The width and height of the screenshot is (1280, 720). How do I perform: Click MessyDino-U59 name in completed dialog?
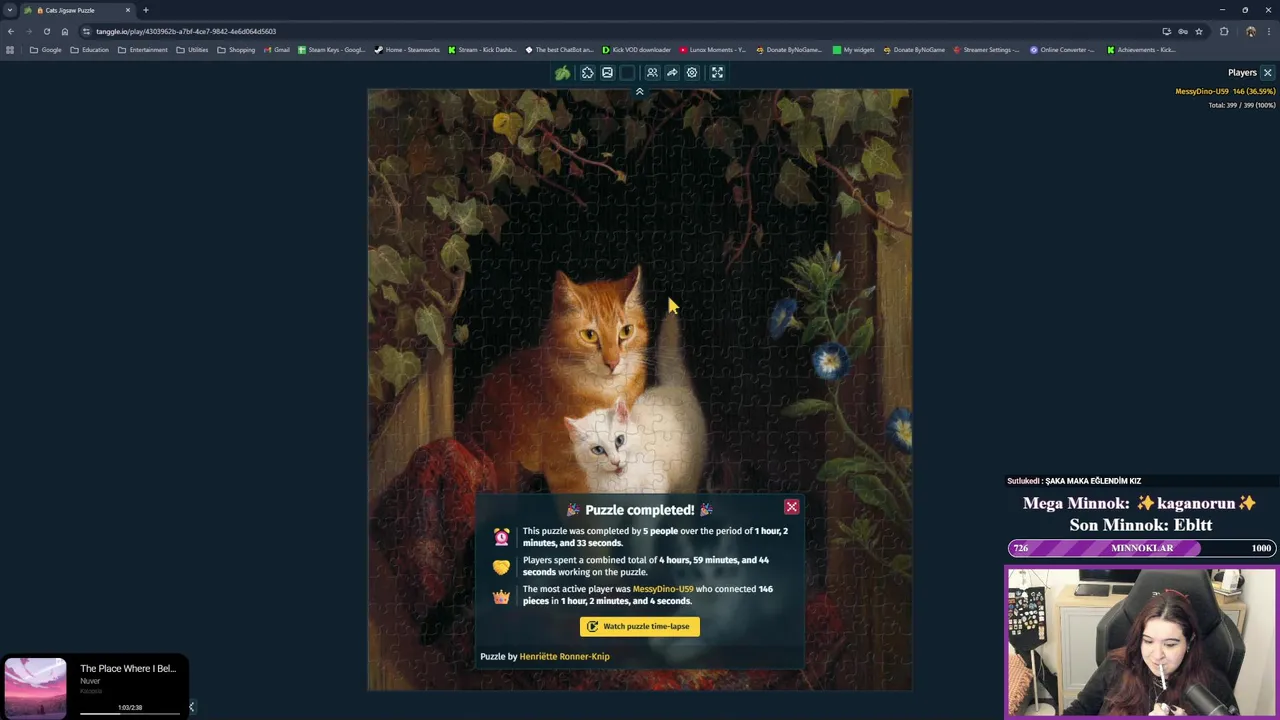[x=663, y=589]
